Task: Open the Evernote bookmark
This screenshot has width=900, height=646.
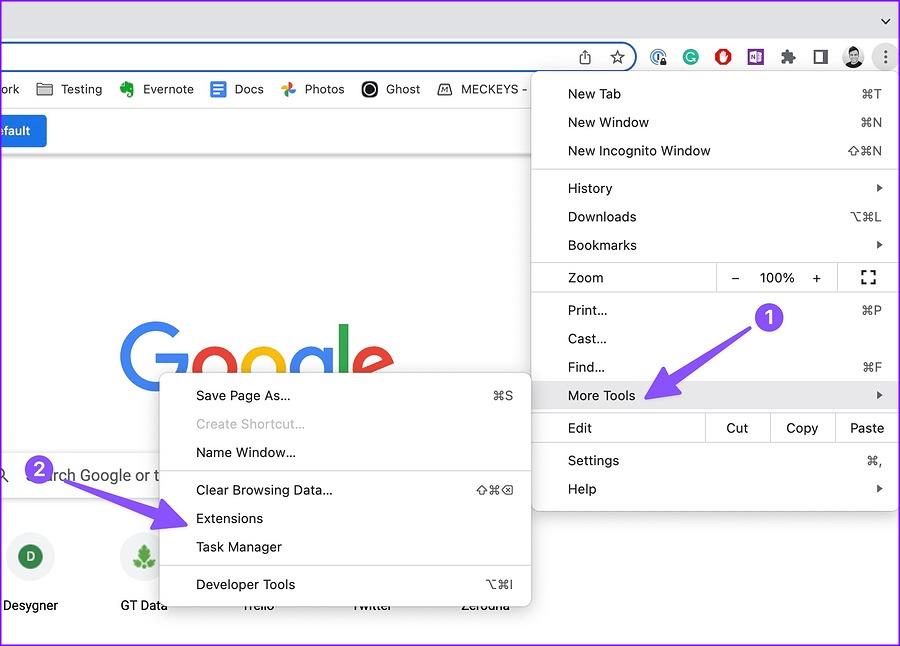Action: point(157,89)
